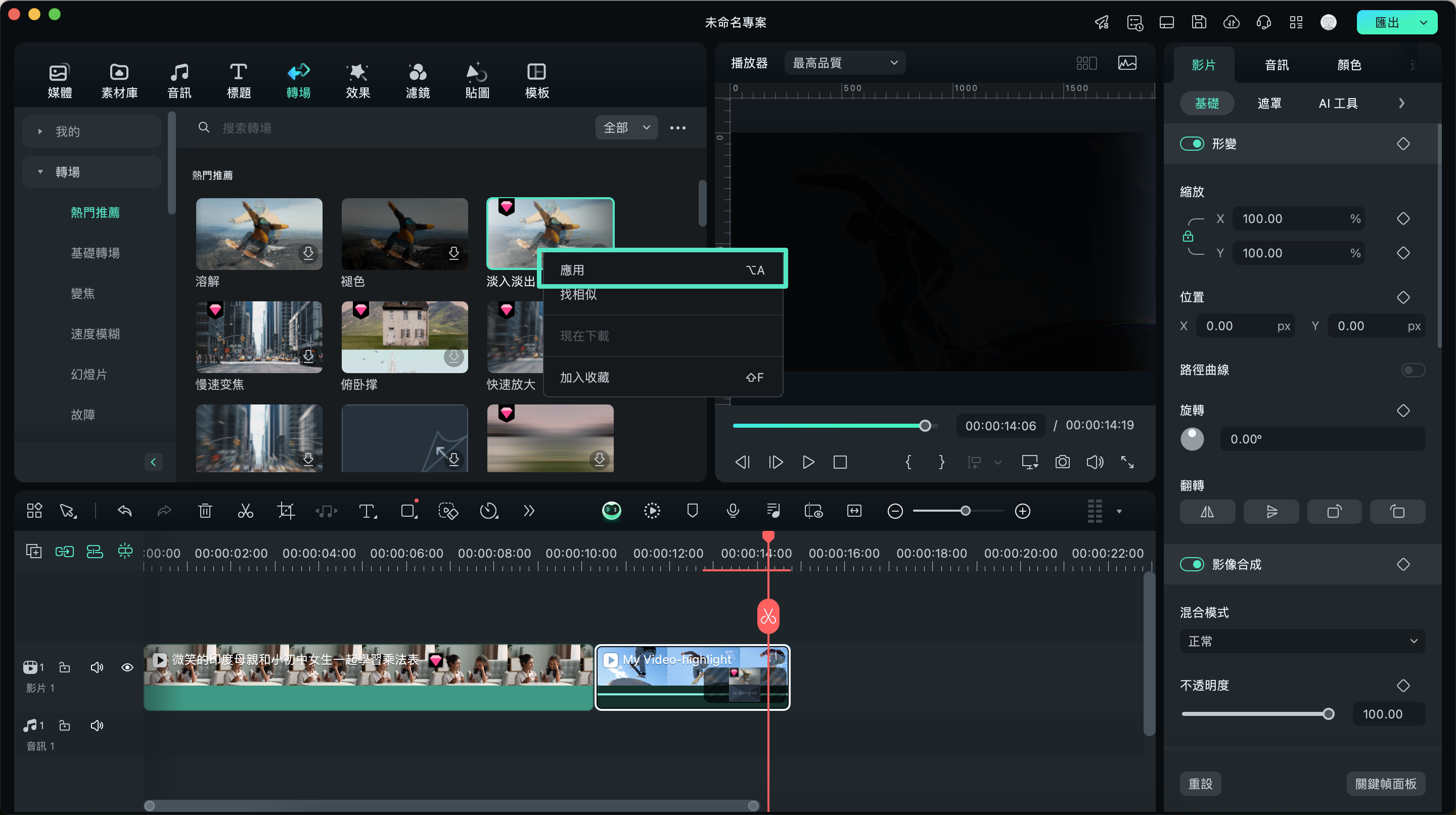Select the 溶解 transition thumbnail
The image size is (1456, 815).
pyautogui.click(x=259, y=234)
